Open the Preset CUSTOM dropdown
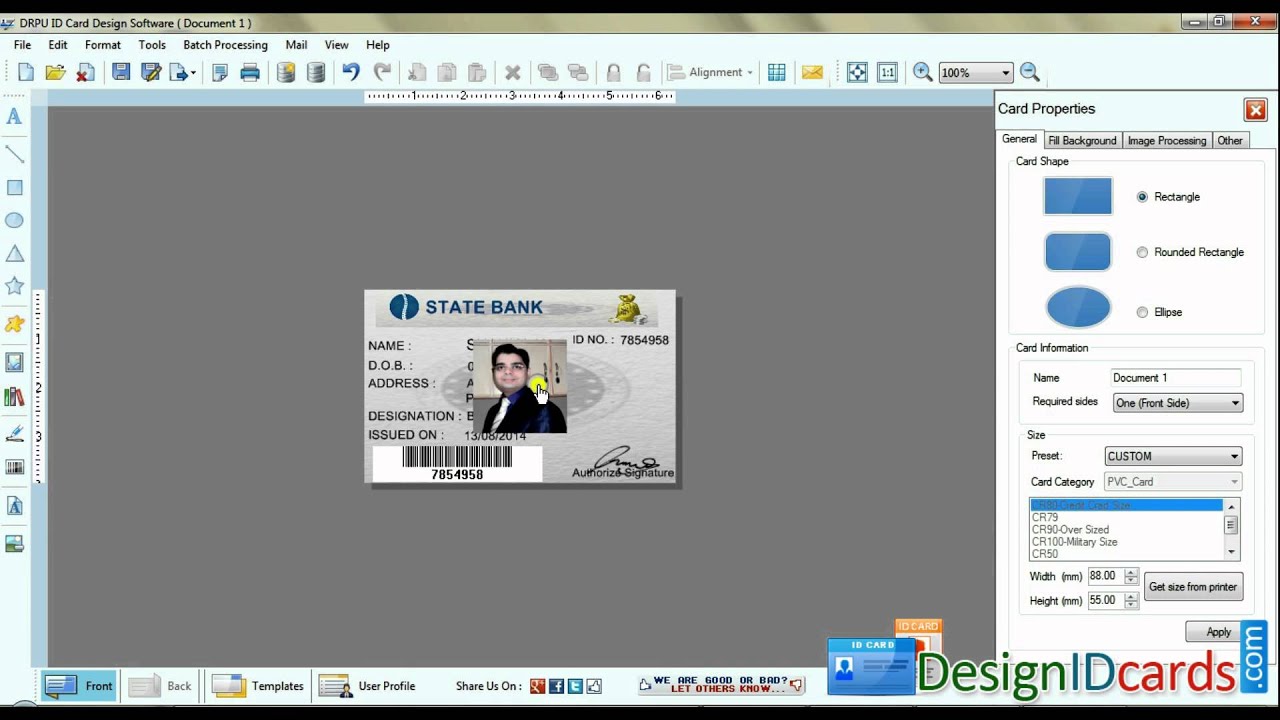This screenshot has height=720, width=1280. [x=1173, y=456]
